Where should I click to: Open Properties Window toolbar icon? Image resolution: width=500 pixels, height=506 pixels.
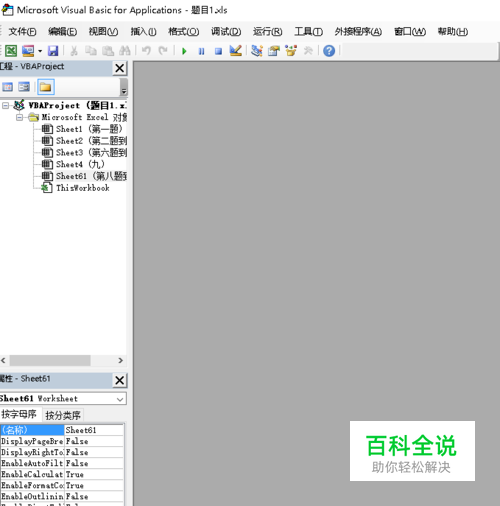274,51
